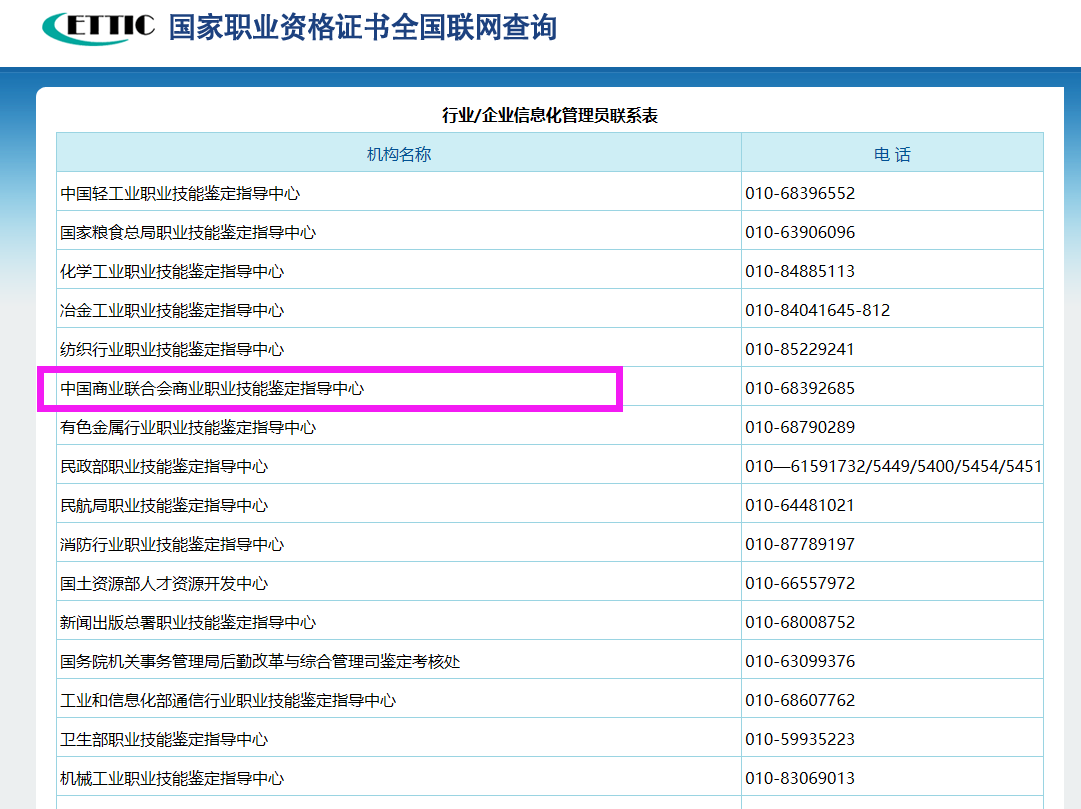Select phone number 010-64481021
Screen dimensions: 1081x809
point(800,506)
